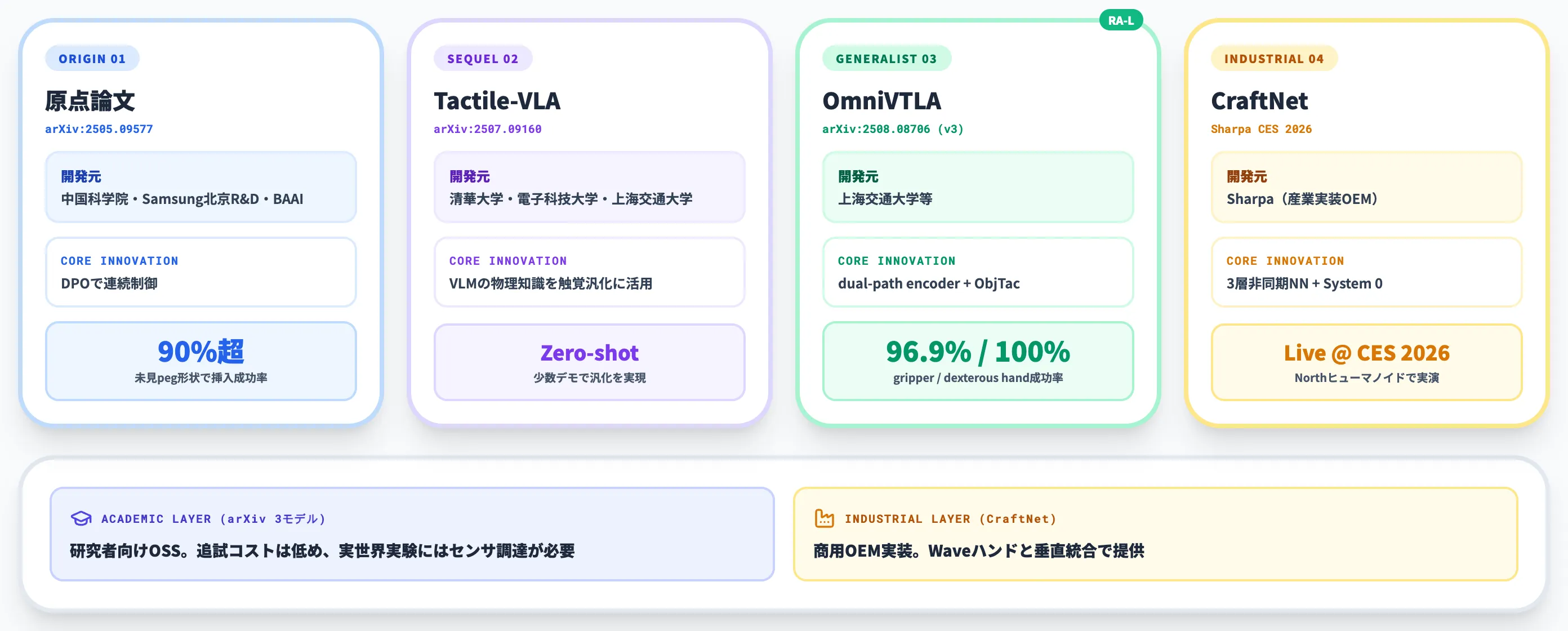The width and height of the screenshot is (1568, 631).
Task: Click DPOで連続制御 innovation text
Action: (109, 283)
